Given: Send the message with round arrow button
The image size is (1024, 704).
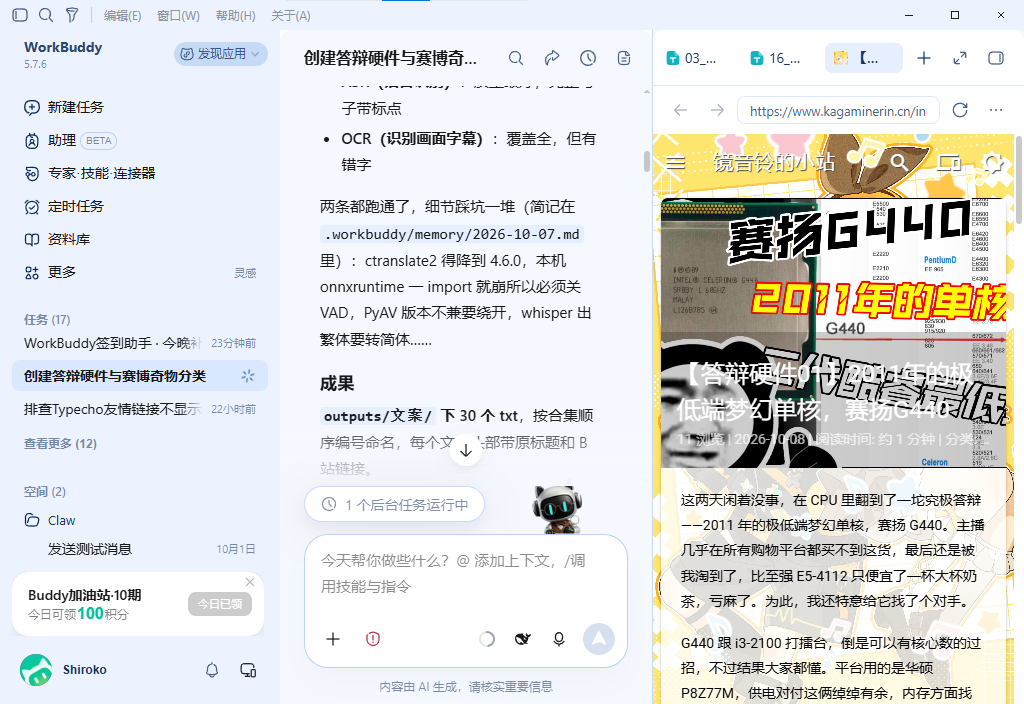Looking at the screenshot, I should pos(599,639).
